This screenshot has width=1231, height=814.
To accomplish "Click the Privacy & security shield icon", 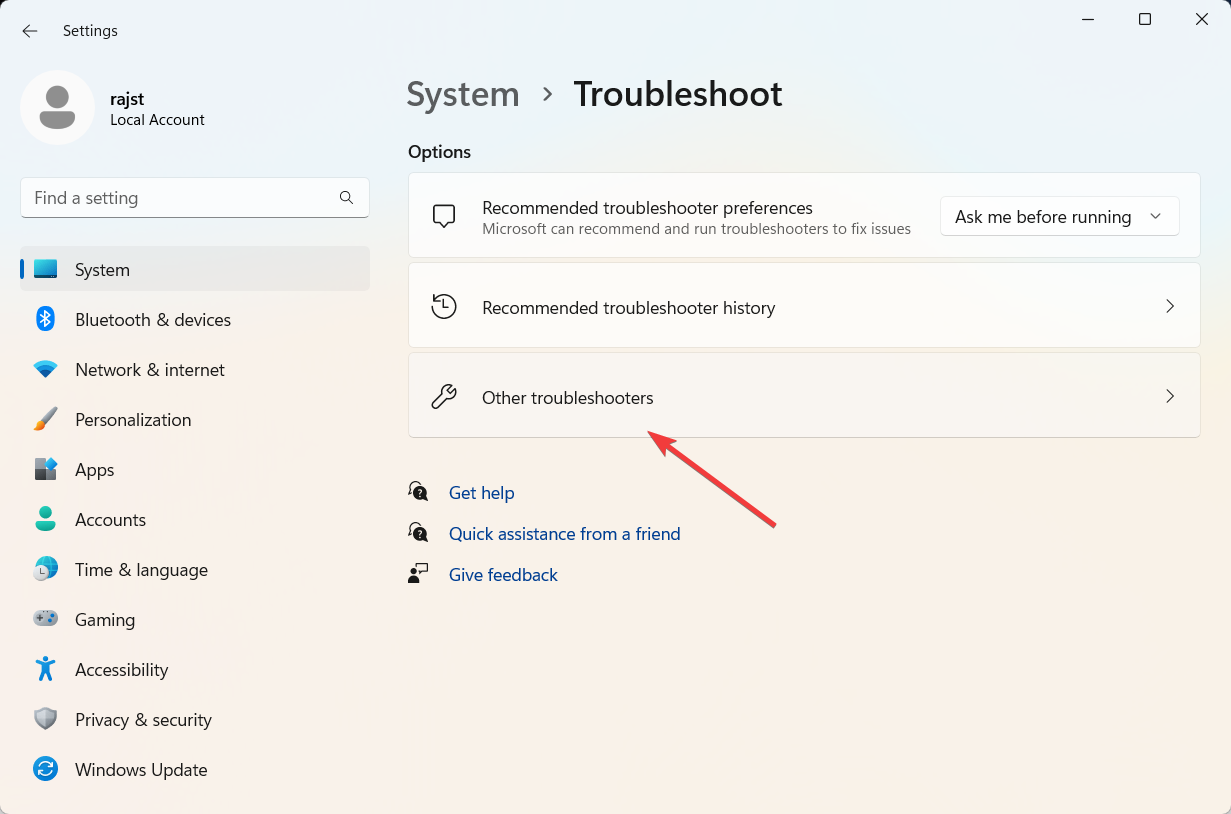I will coord(46,719).
